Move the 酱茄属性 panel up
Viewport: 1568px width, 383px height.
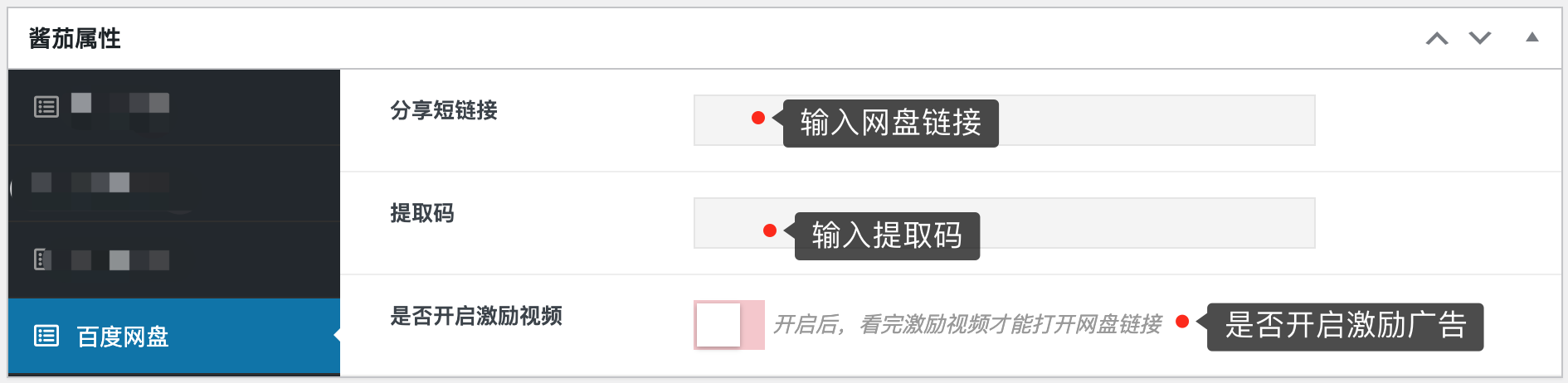[1437, 38]
